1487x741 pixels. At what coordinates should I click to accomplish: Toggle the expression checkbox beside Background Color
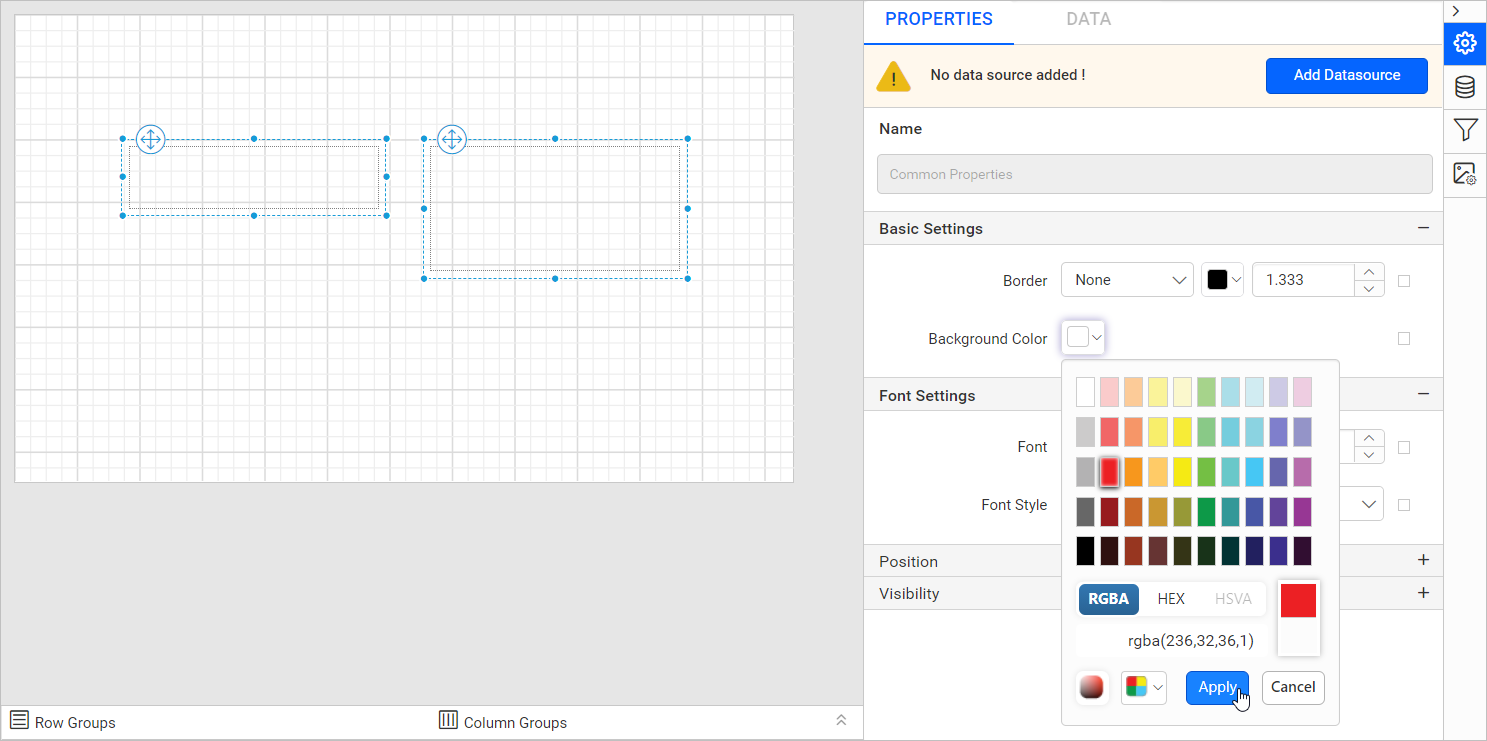click(1404, 338)
